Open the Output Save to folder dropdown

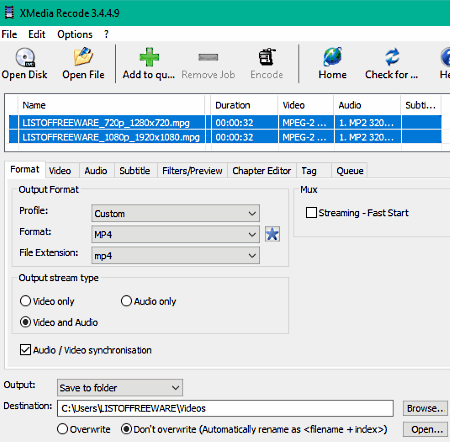coord(120,388)
